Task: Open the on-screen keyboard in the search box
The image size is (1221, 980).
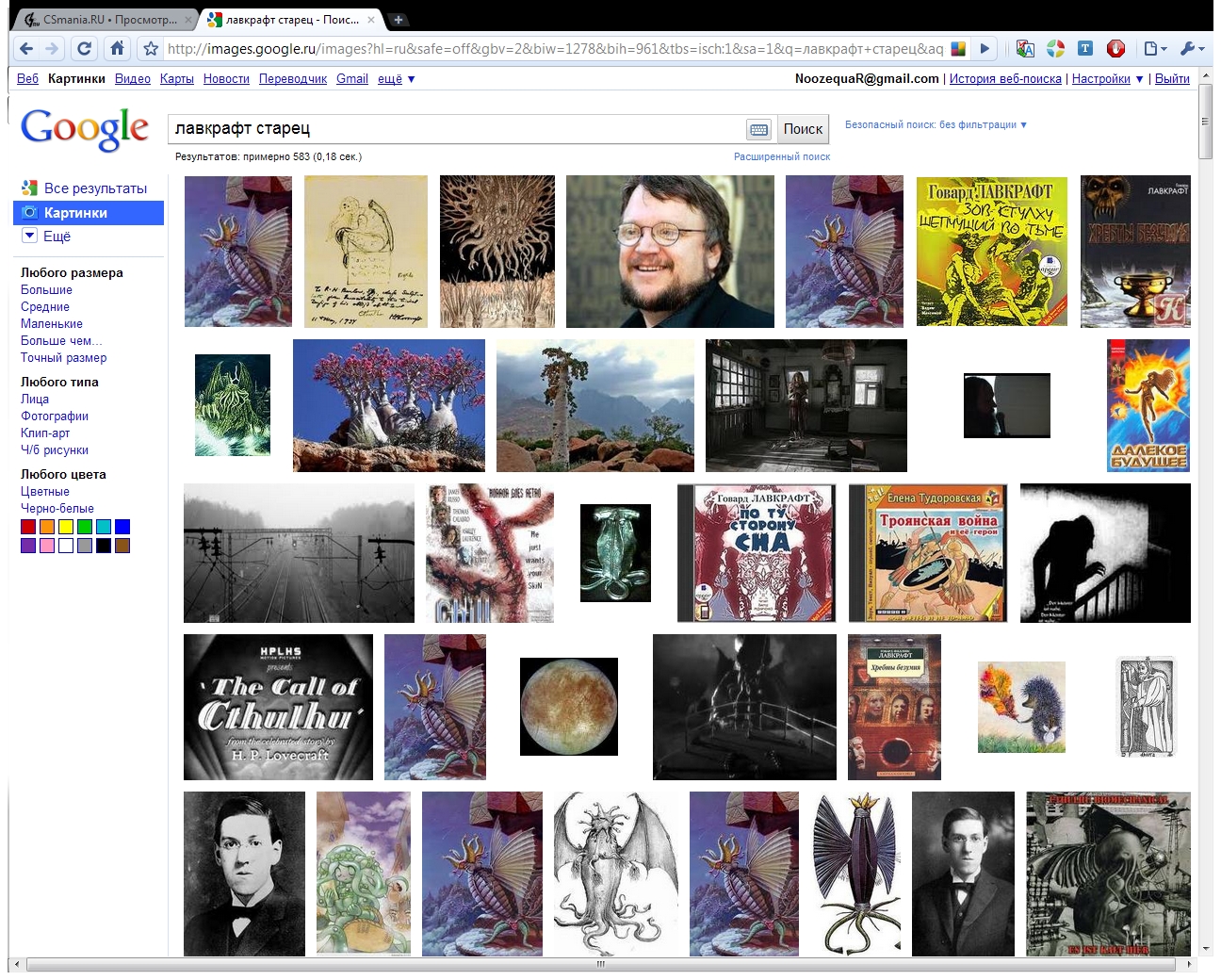Action: [x=758, y=129]
